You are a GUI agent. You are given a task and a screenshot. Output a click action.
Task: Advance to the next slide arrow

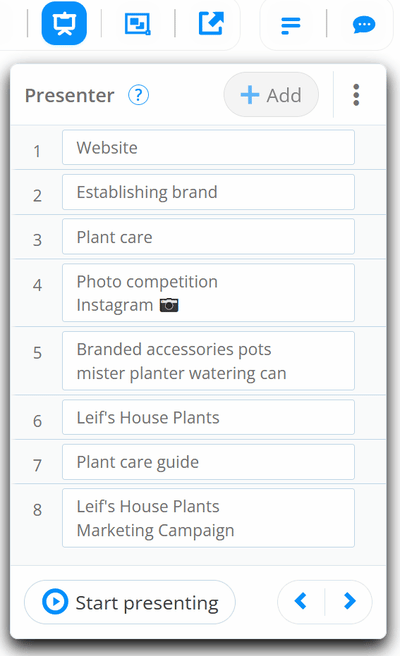click(x=349, y=602)
